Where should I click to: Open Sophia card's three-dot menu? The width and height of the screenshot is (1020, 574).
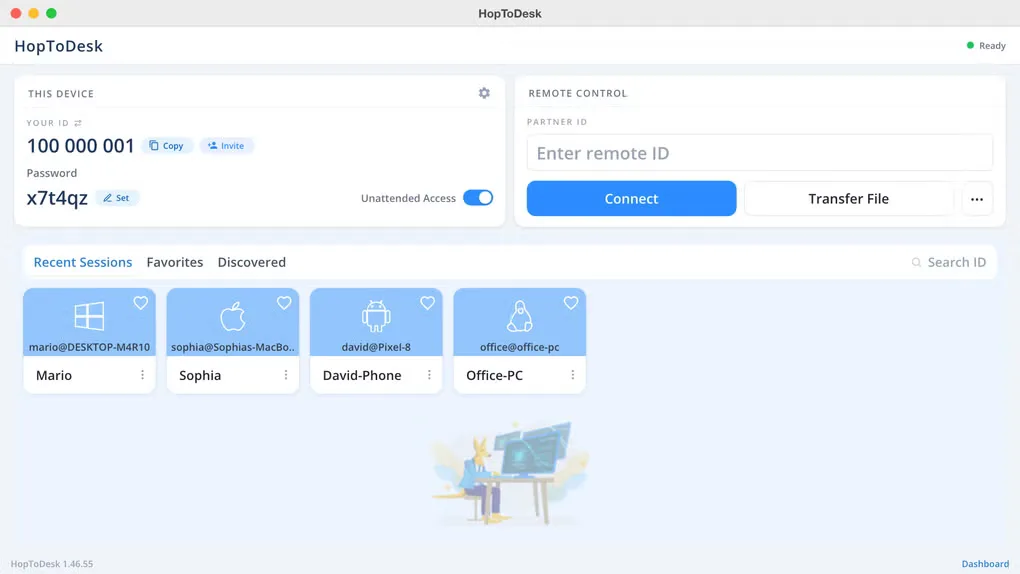click(286, 375)
